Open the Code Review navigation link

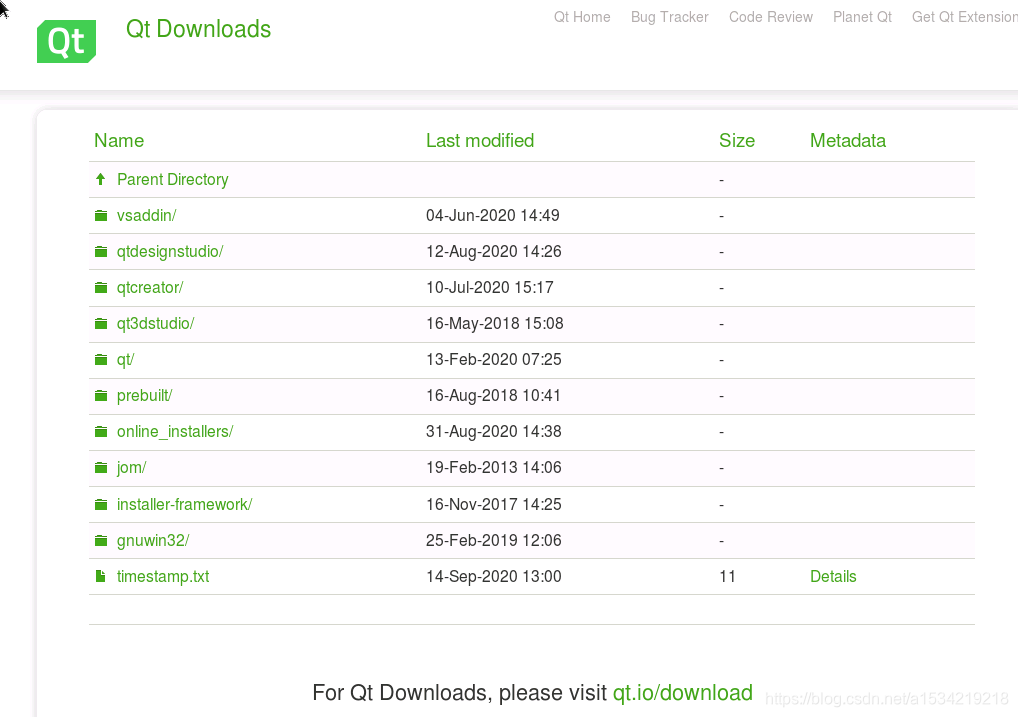tap(771, 17)
